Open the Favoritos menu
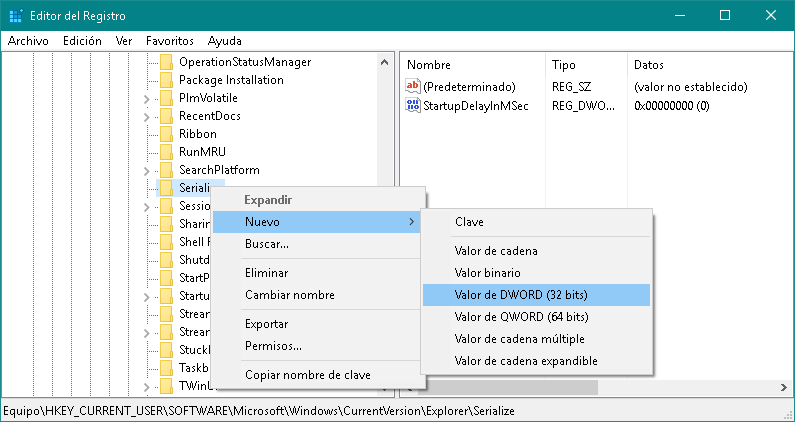 (169, 41)
